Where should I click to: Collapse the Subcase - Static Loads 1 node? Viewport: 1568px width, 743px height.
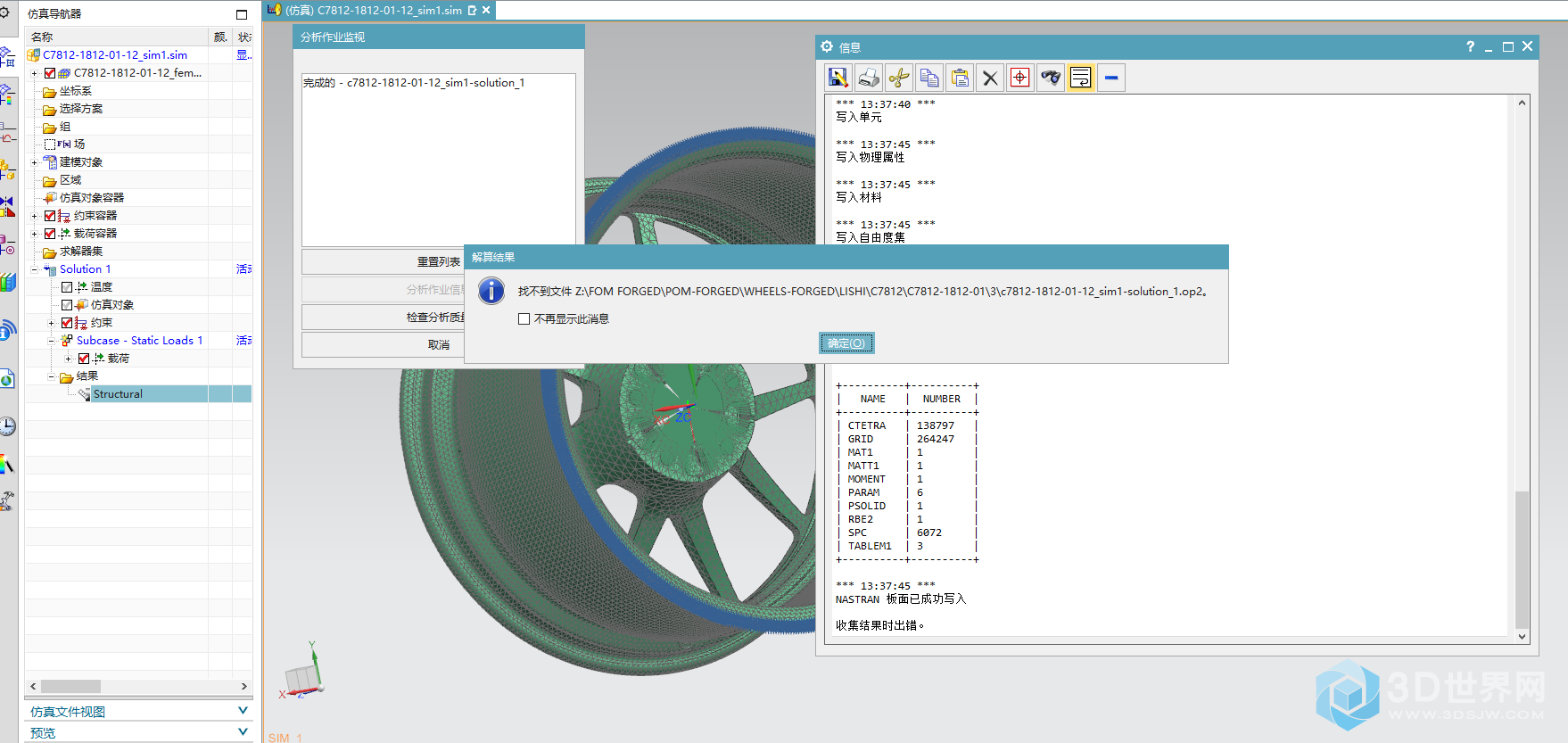pos(51,341)
